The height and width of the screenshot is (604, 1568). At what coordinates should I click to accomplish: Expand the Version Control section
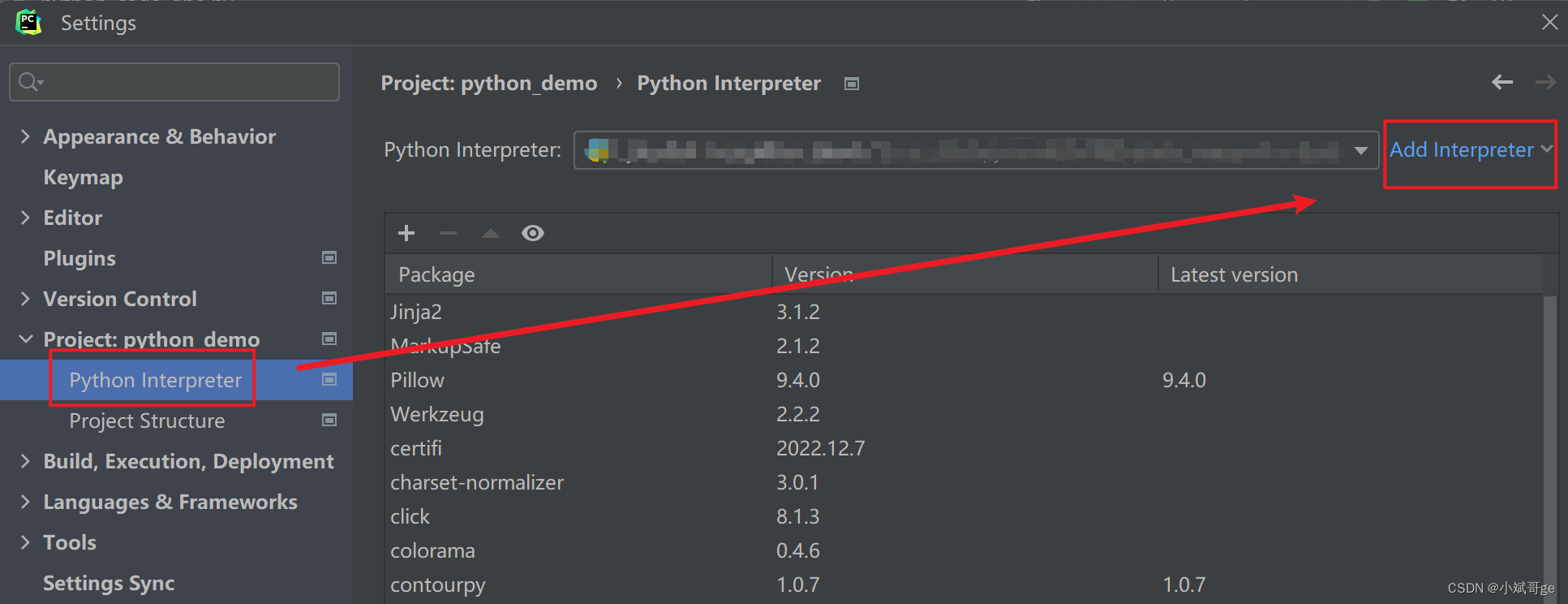[25, 299]
